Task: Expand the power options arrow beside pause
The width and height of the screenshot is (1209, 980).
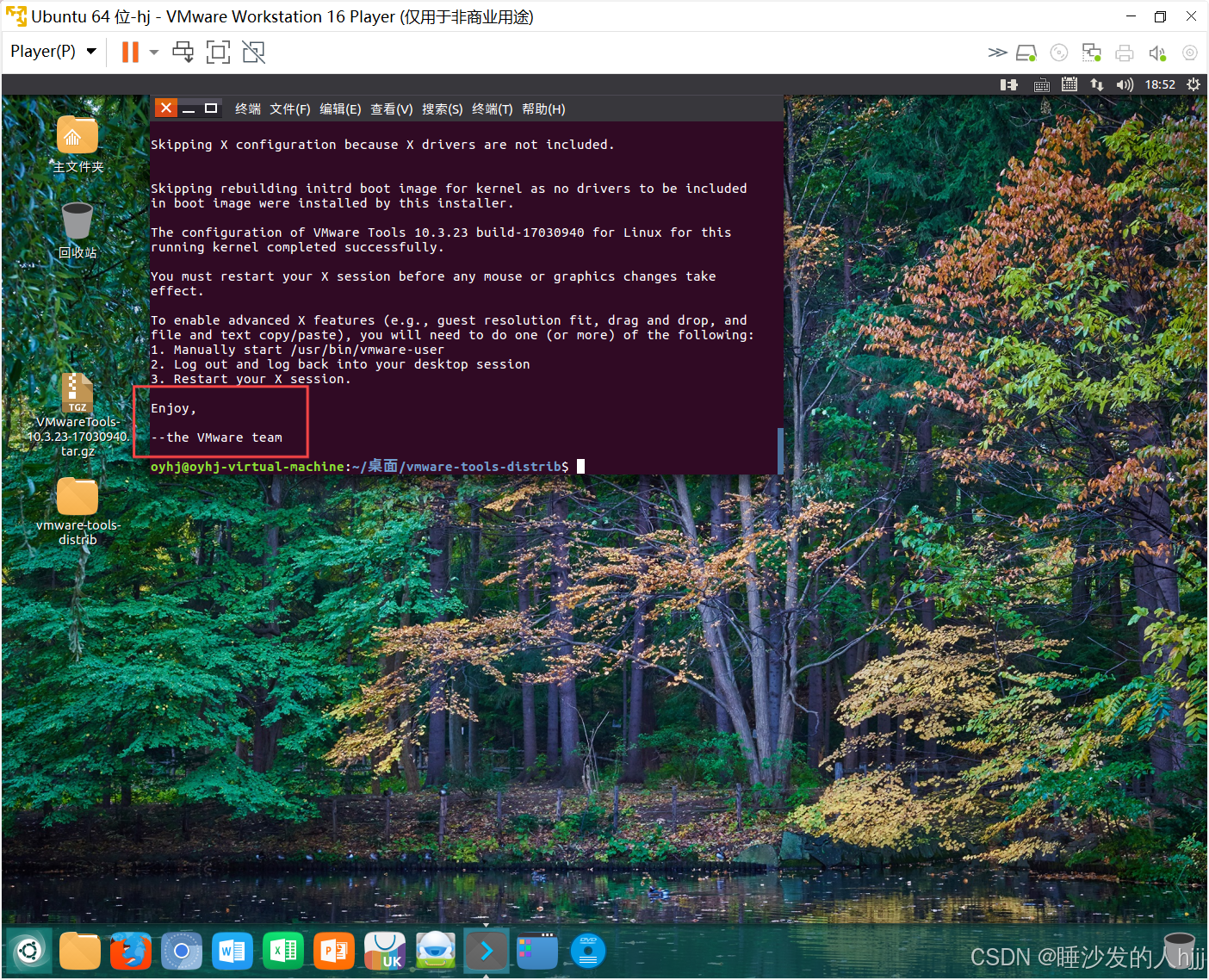Action: point(154,53)
